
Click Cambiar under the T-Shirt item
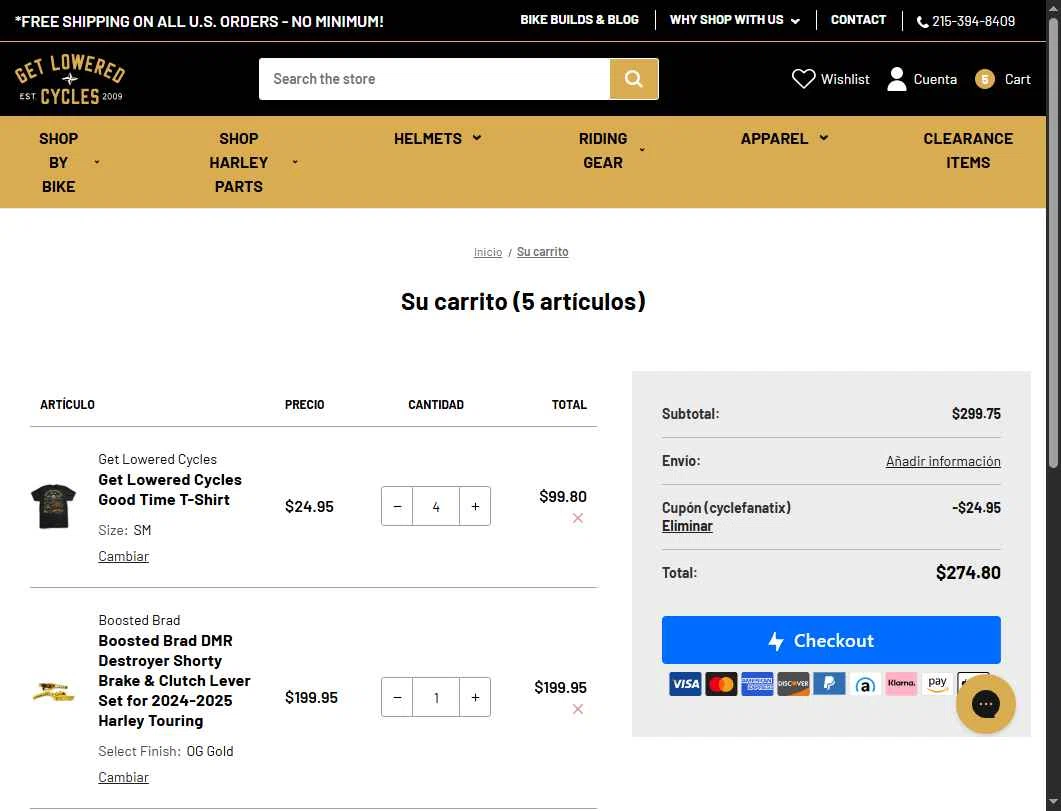pyautogui.click(x=123, y=556)
